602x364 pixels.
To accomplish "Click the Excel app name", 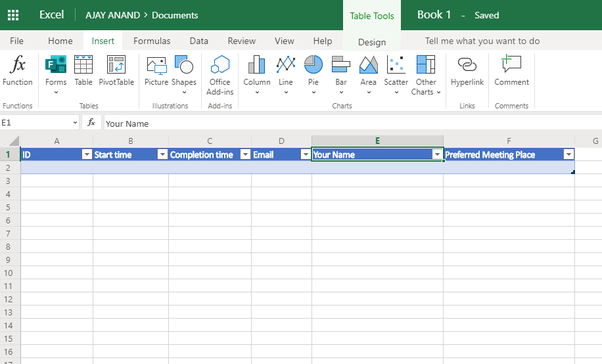I will coord(51,15).
